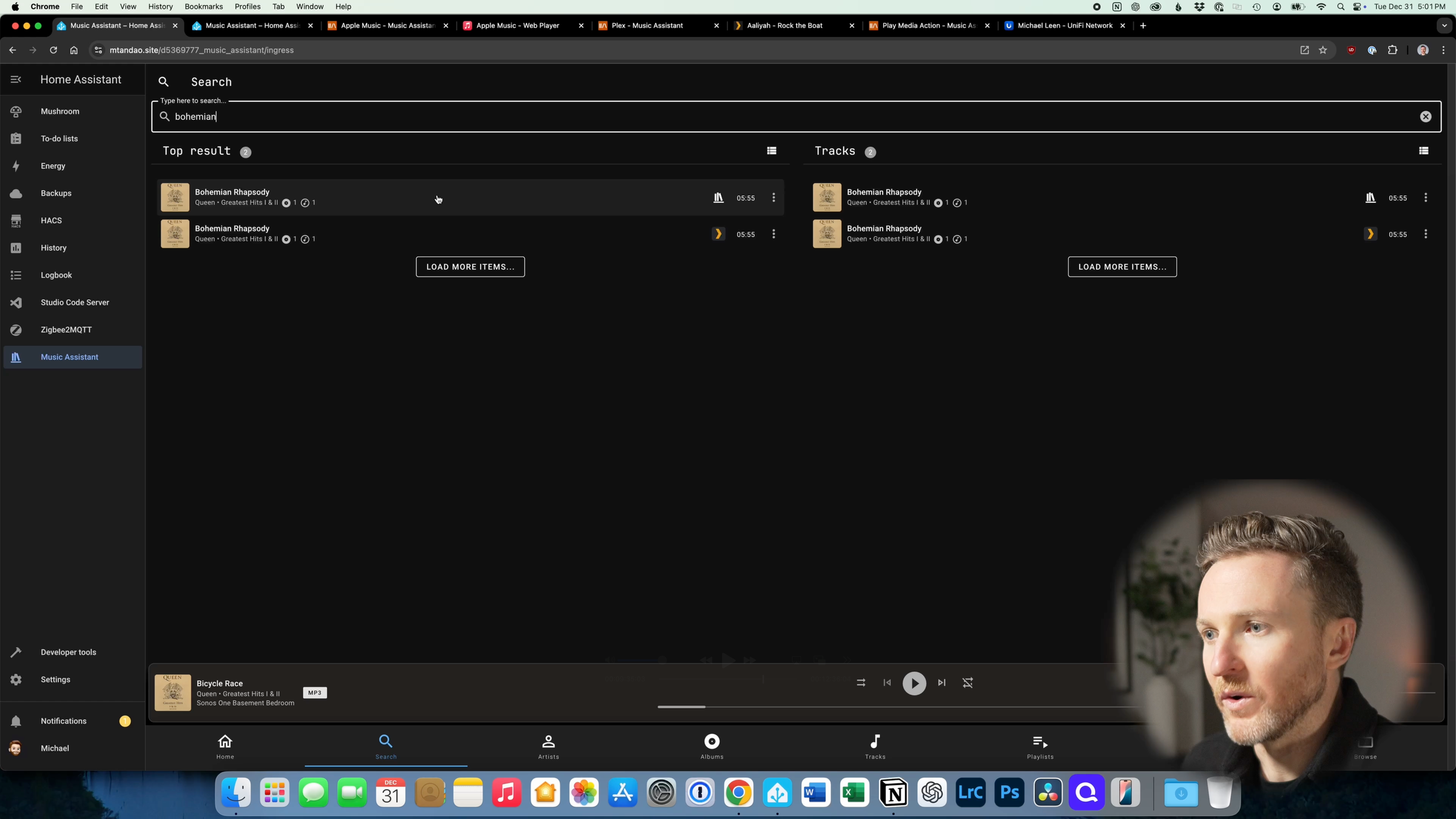Open Chrome's browser menu
This screenshot has width=1456, height=819.
1444,50
